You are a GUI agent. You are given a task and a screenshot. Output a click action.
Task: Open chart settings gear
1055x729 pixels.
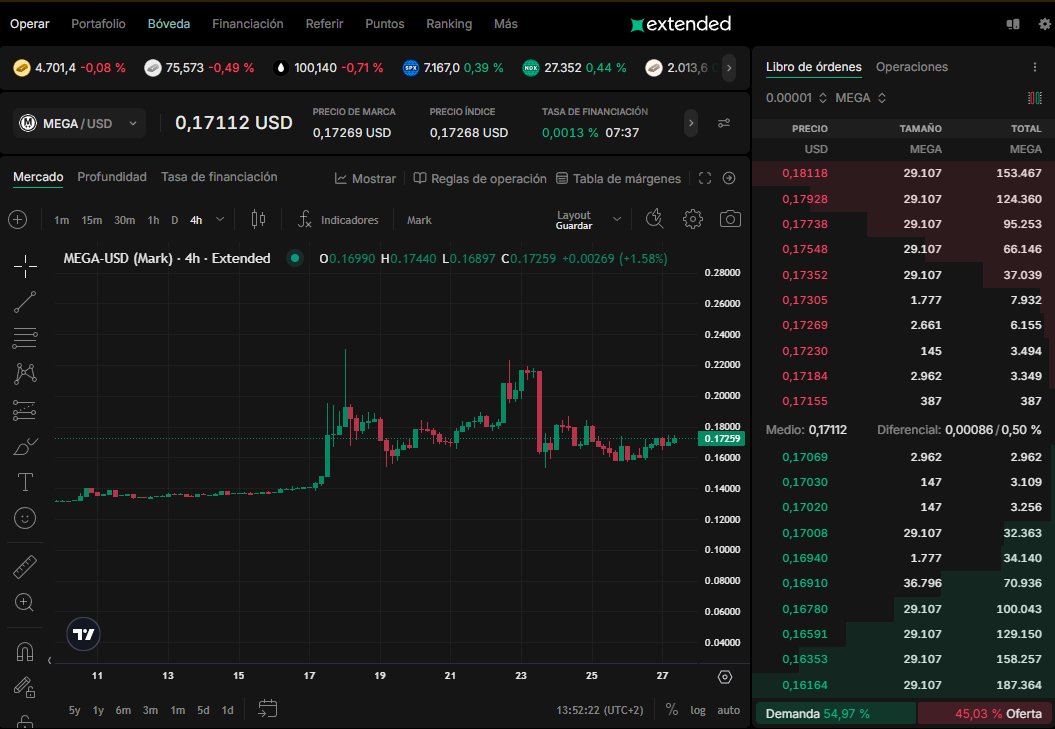pyautogui.click(x=692, y=219)
